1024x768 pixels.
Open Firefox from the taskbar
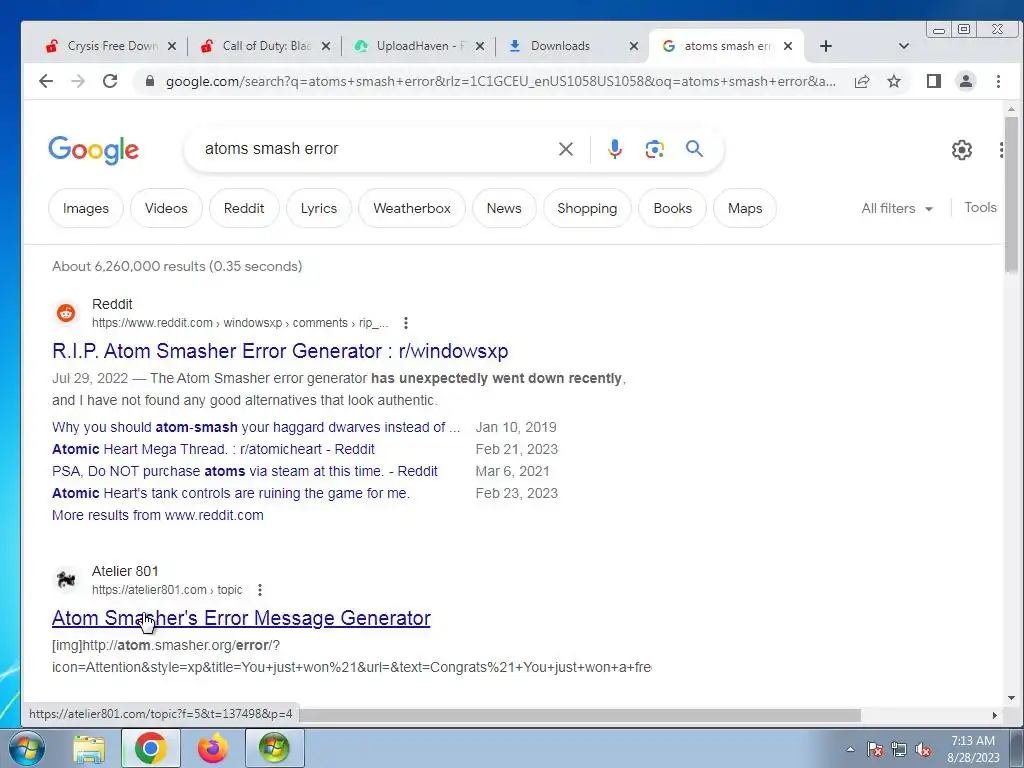point(212,748)
